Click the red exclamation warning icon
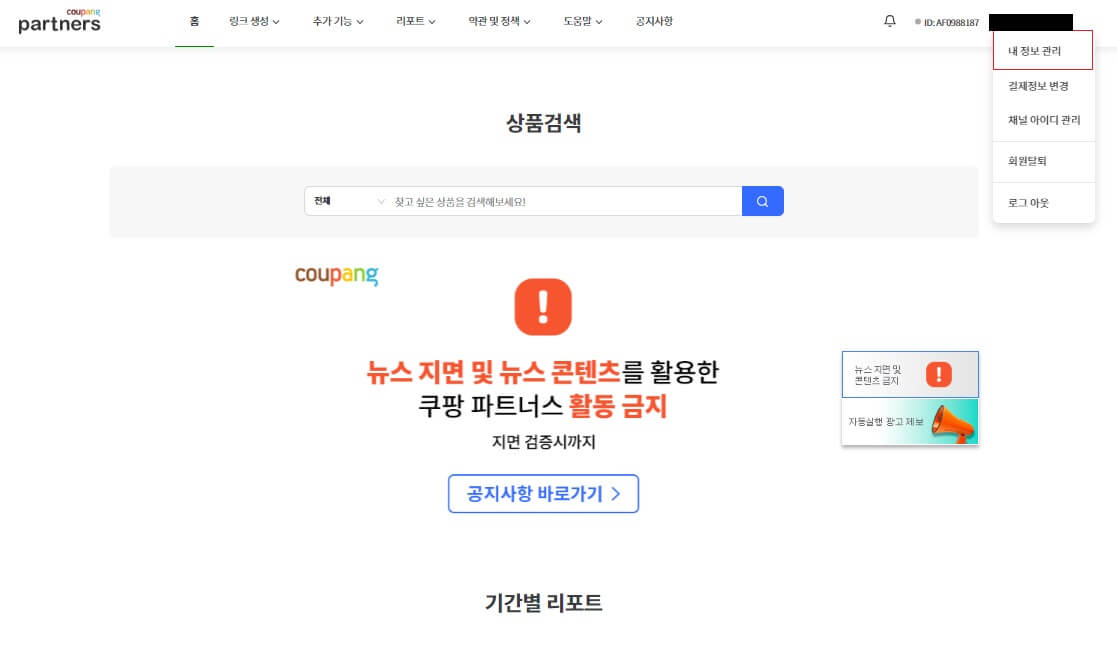The height and width of the screenshot is (653, 1117). (x=543, y=307)
